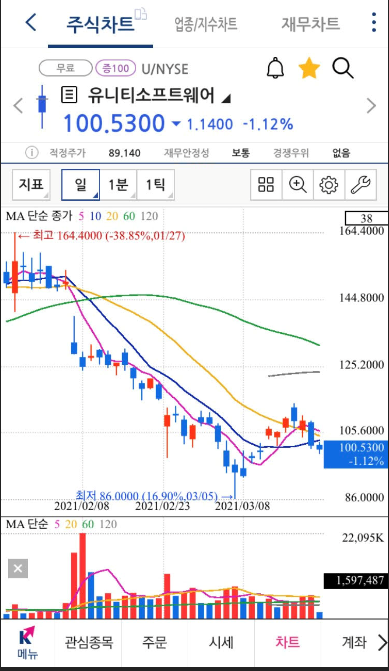
Task: Tap the candlestick thumbnail icon
Action: tap(42, 106)
